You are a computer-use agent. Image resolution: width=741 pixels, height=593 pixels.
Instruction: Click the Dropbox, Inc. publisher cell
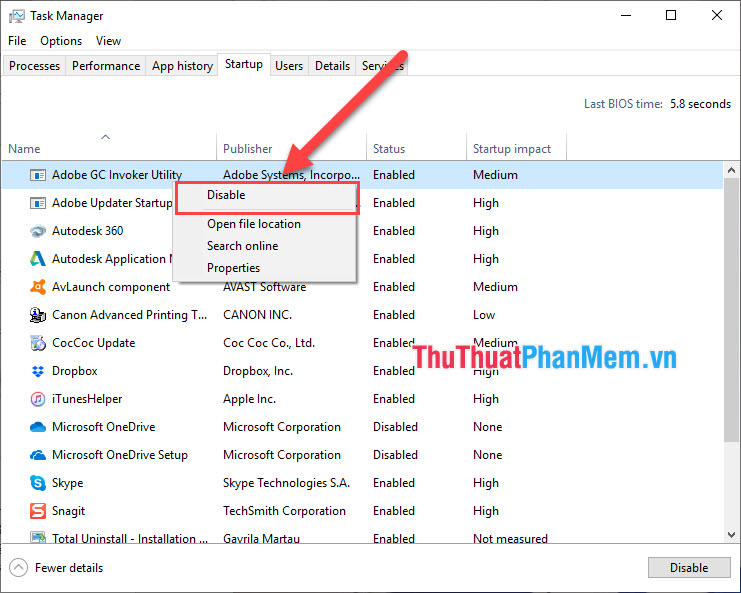point(258,371)
